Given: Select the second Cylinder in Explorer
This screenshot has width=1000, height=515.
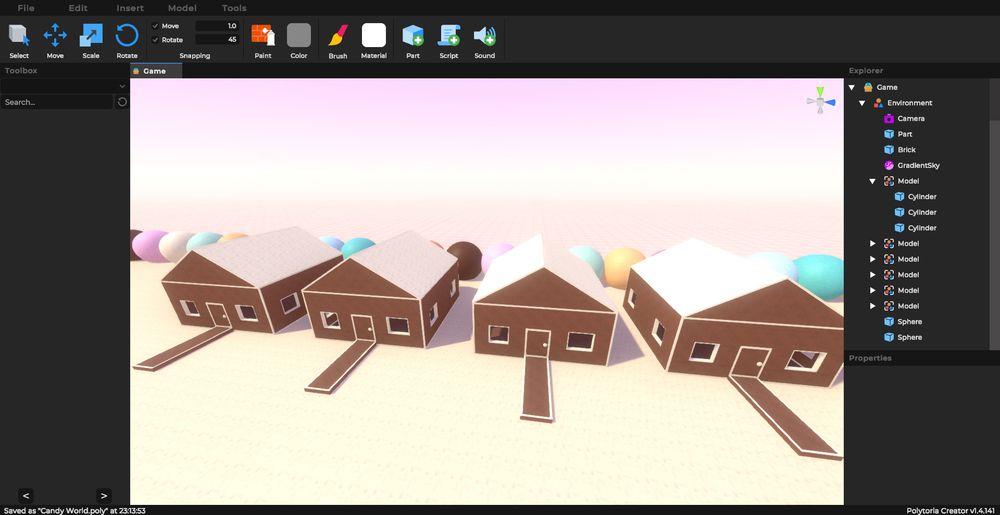Looking at the screenshot, I should point(922,212).
